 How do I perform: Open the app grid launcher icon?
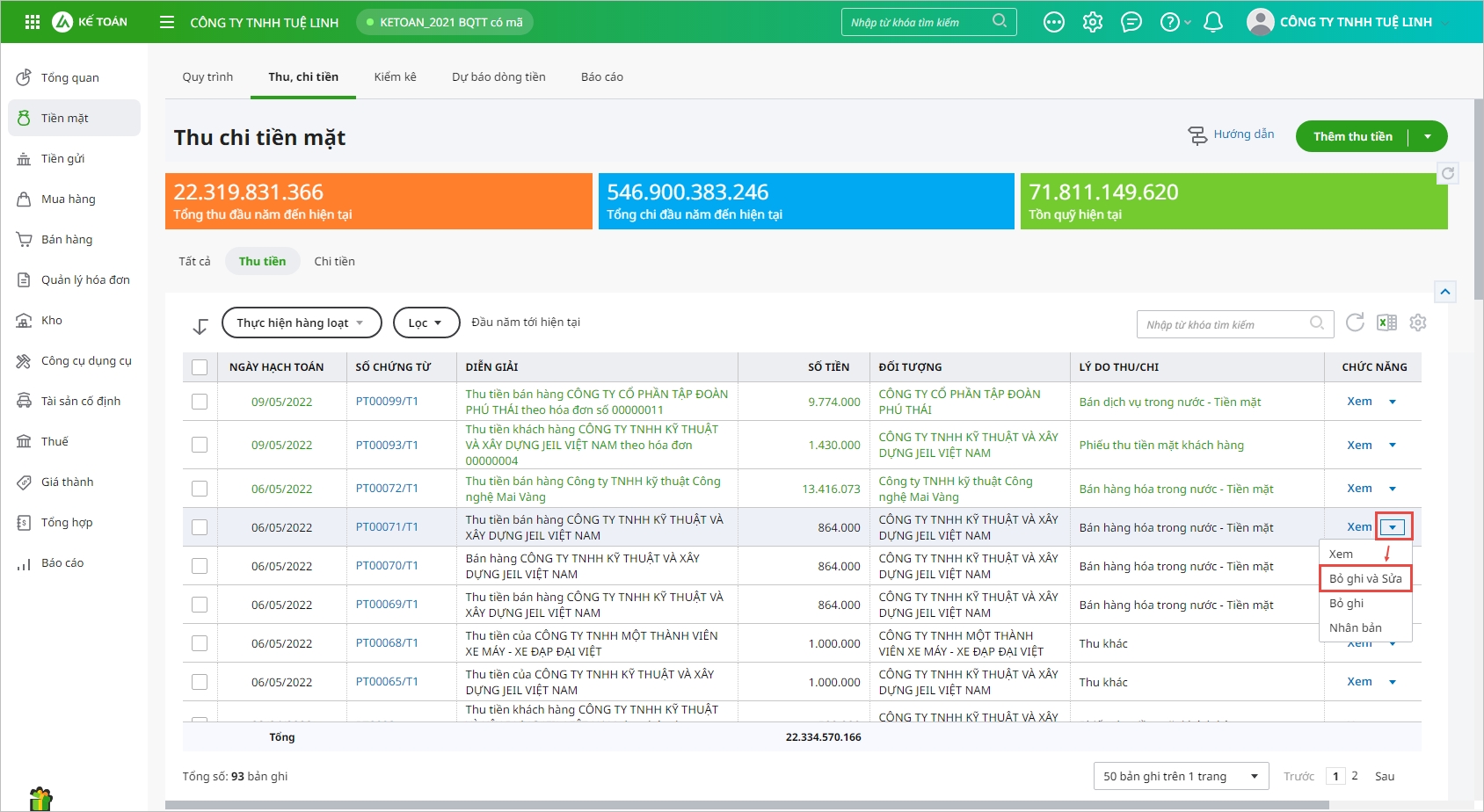pyautogui.click(x=33, y=22)
